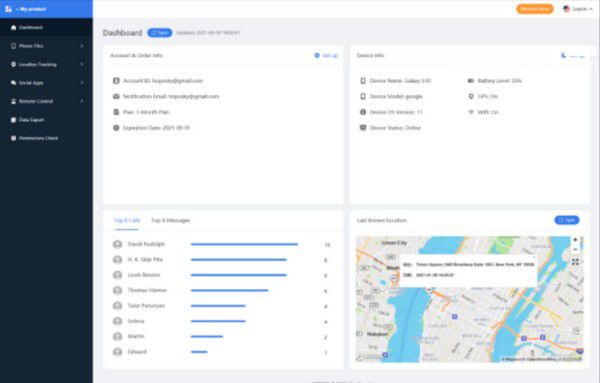Click the US flag icon
Screen dimensions: 600x383
click(567, 9)
